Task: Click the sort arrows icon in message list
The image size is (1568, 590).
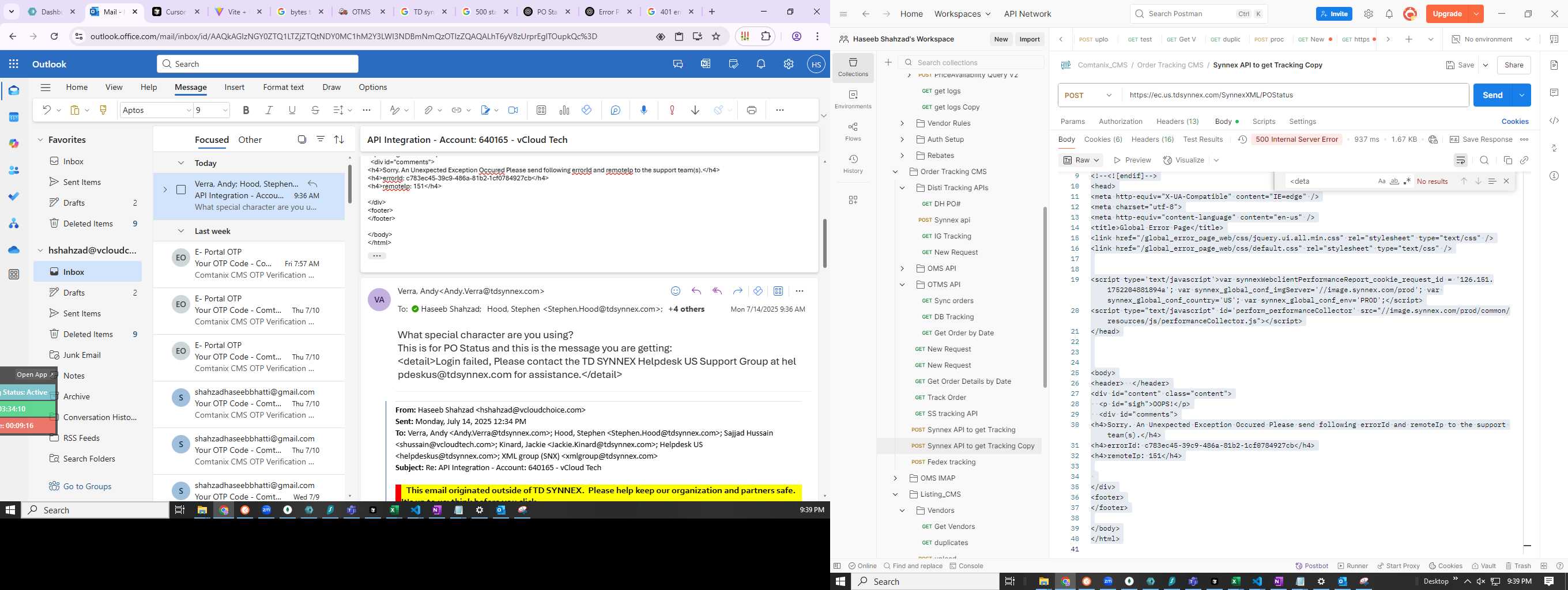Action: click(339, 139)
